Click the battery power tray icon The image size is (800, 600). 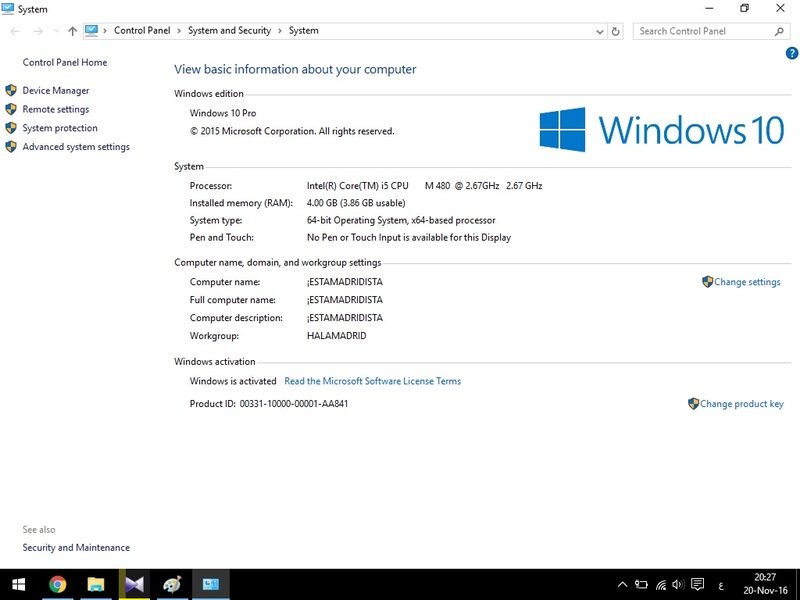point(641,585)
